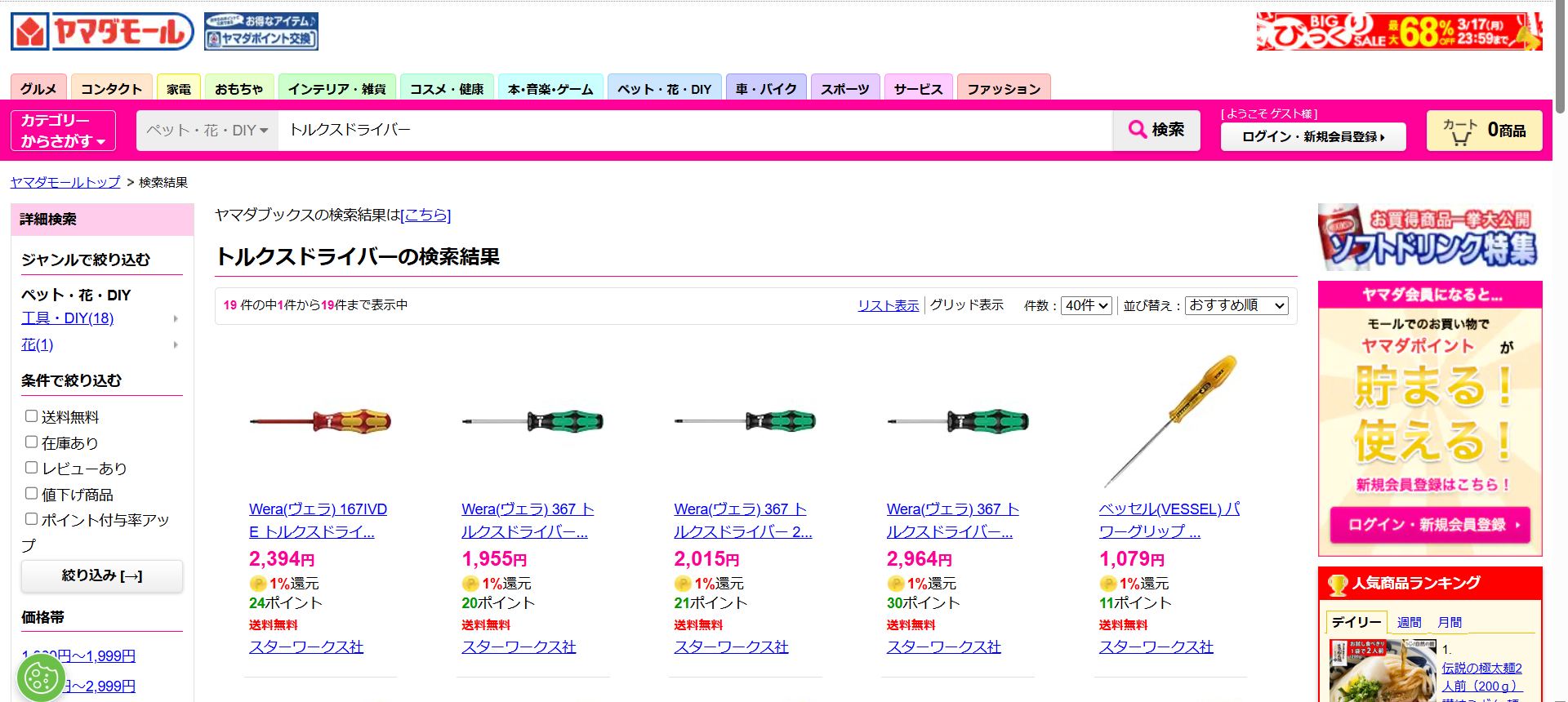Screen dimensions: 1568x702
Task: Switch to リスト表示 list view link
Action: pos(888,305)
